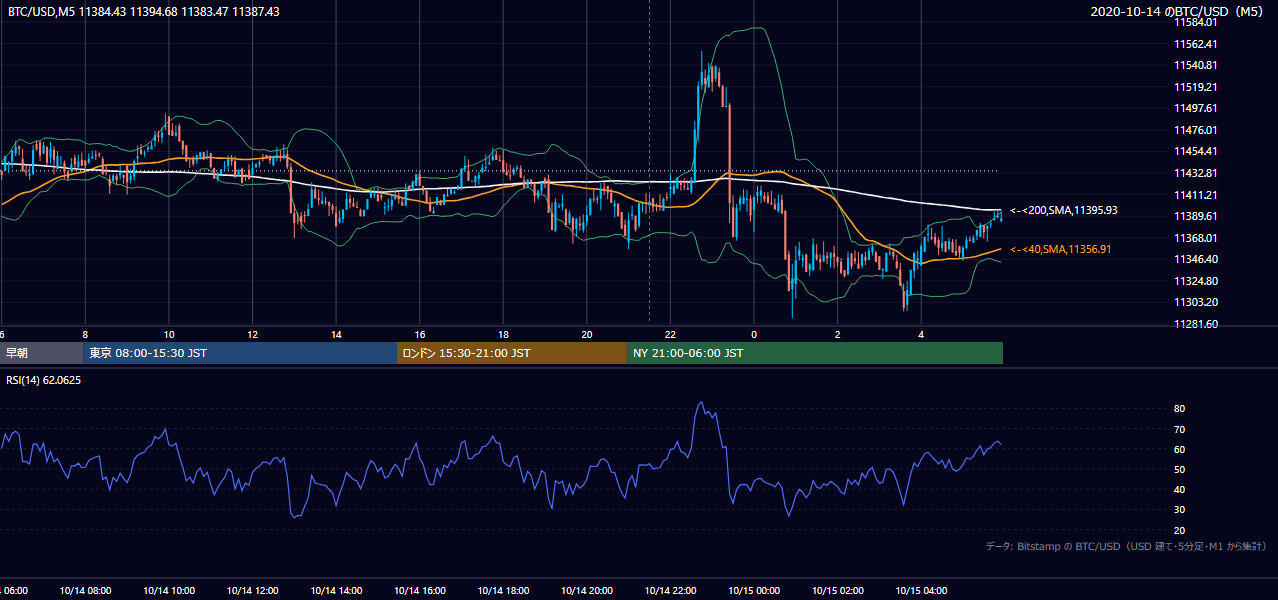Image resolution: width=1278 pixels, height=600 pixels.
Task: Select the 11432.81 price axis label
Action: coord(1196,173)
